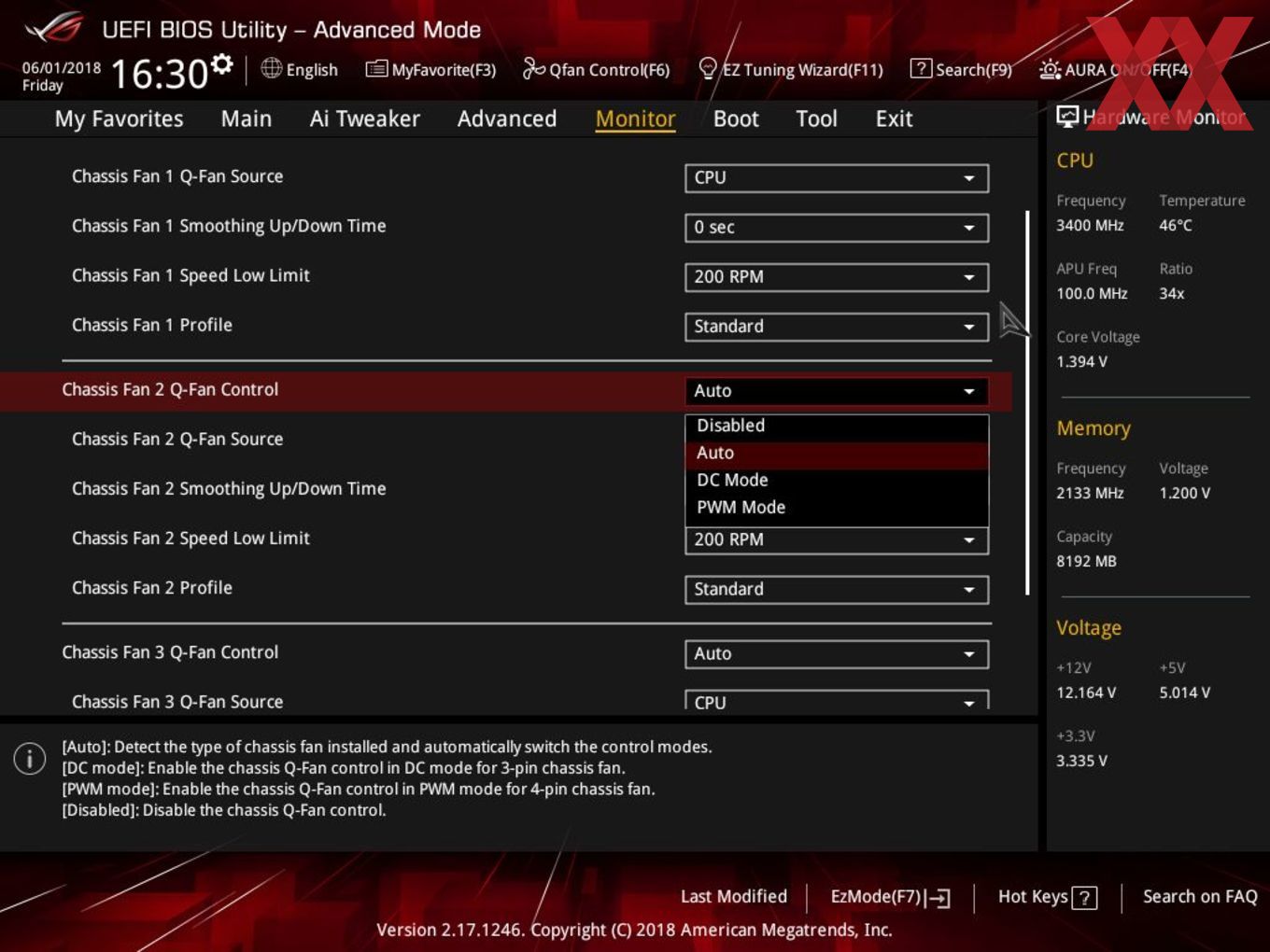The width and height of the screenshot is (1270, 952).
Task: Select Chassis Fan 3 Q-Fan Control label
Action: [170, 652]
